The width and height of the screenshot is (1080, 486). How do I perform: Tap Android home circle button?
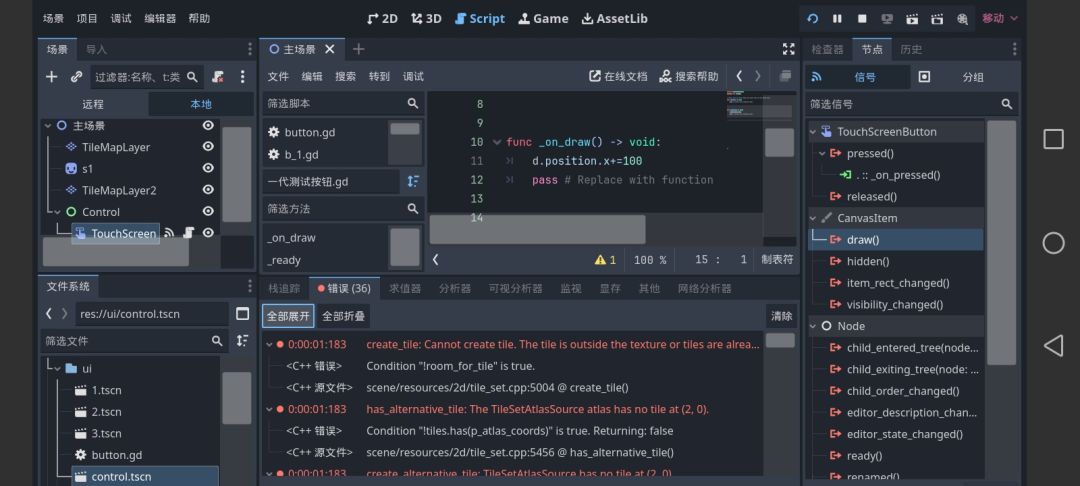point(1053,243)
